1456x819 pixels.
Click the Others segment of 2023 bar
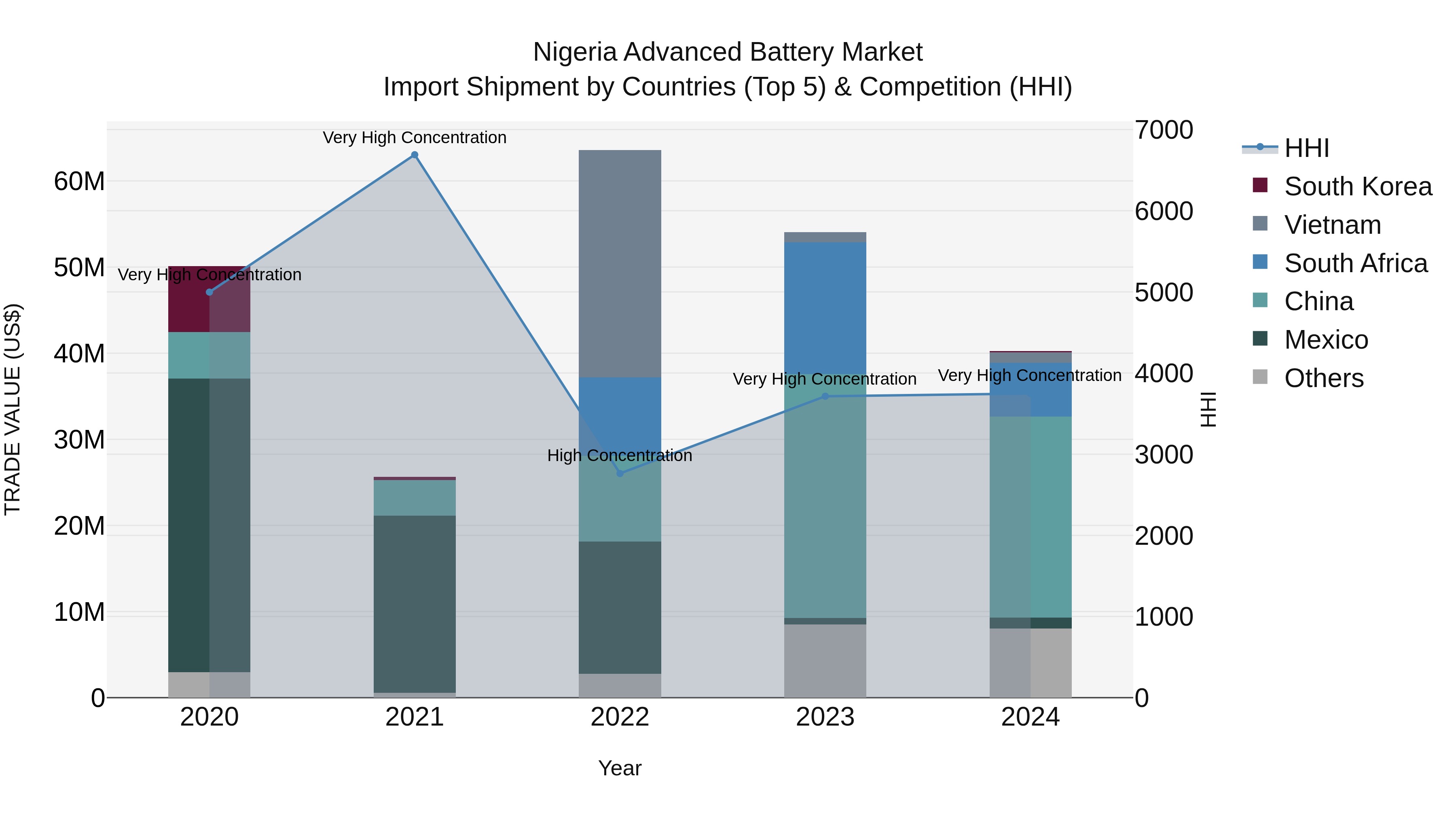point(825,661)
